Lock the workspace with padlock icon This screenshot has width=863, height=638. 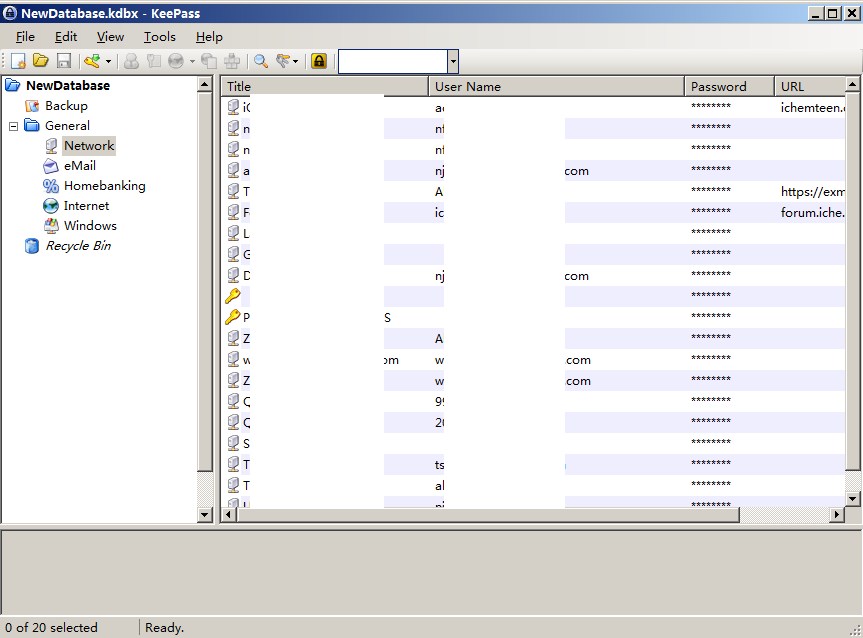click(319, 61)
